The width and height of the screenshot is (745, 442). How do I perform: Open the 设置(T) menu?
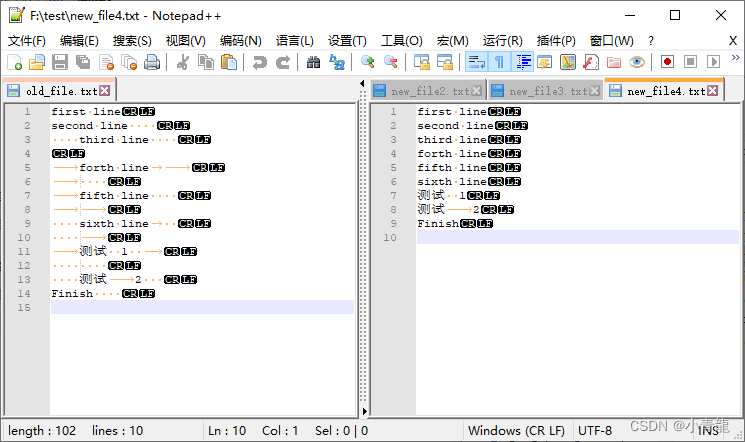tap(347, 41)
